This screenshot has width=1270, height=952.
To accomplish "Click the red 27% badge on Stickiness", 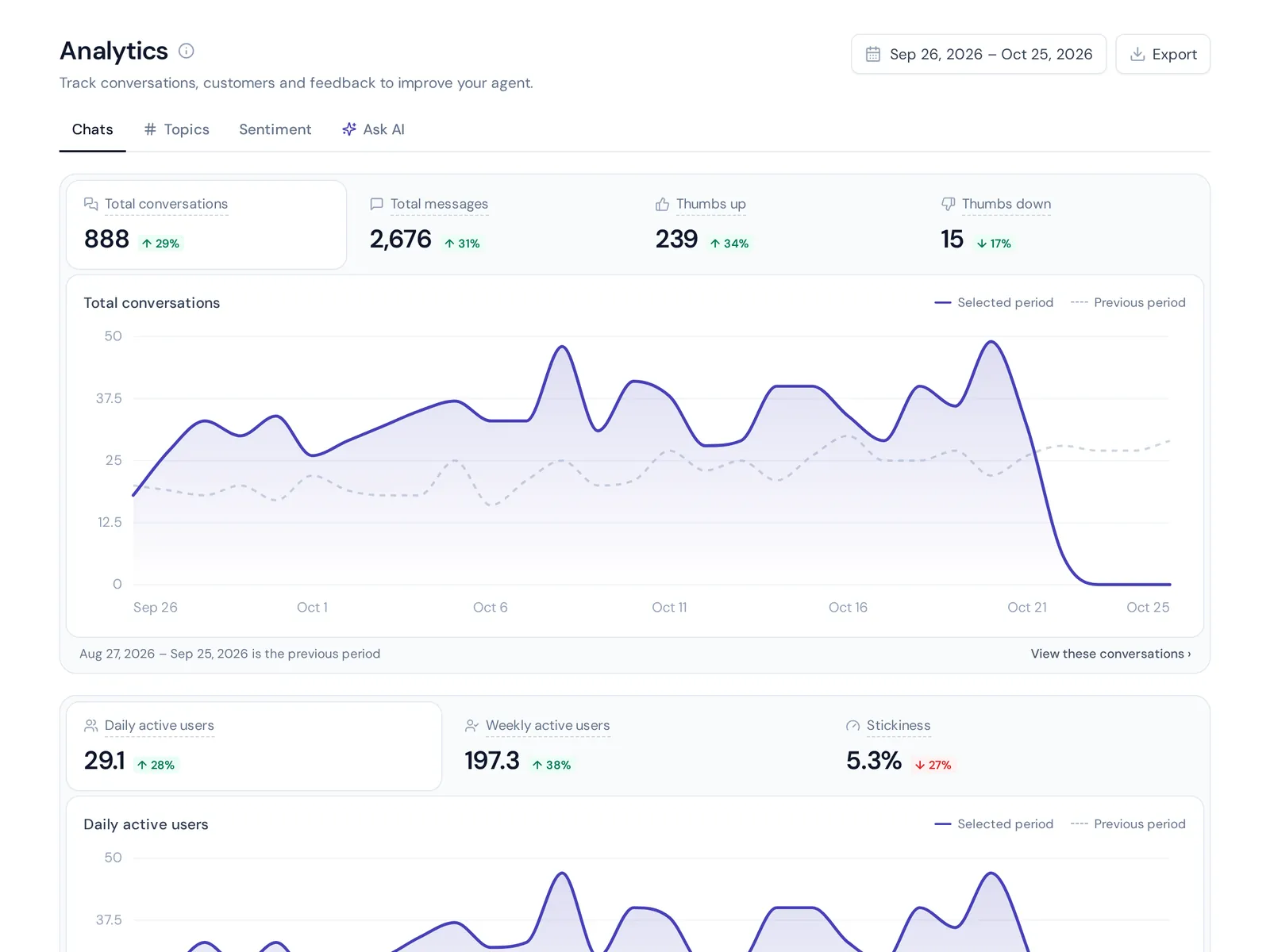I will click(933, 765).
